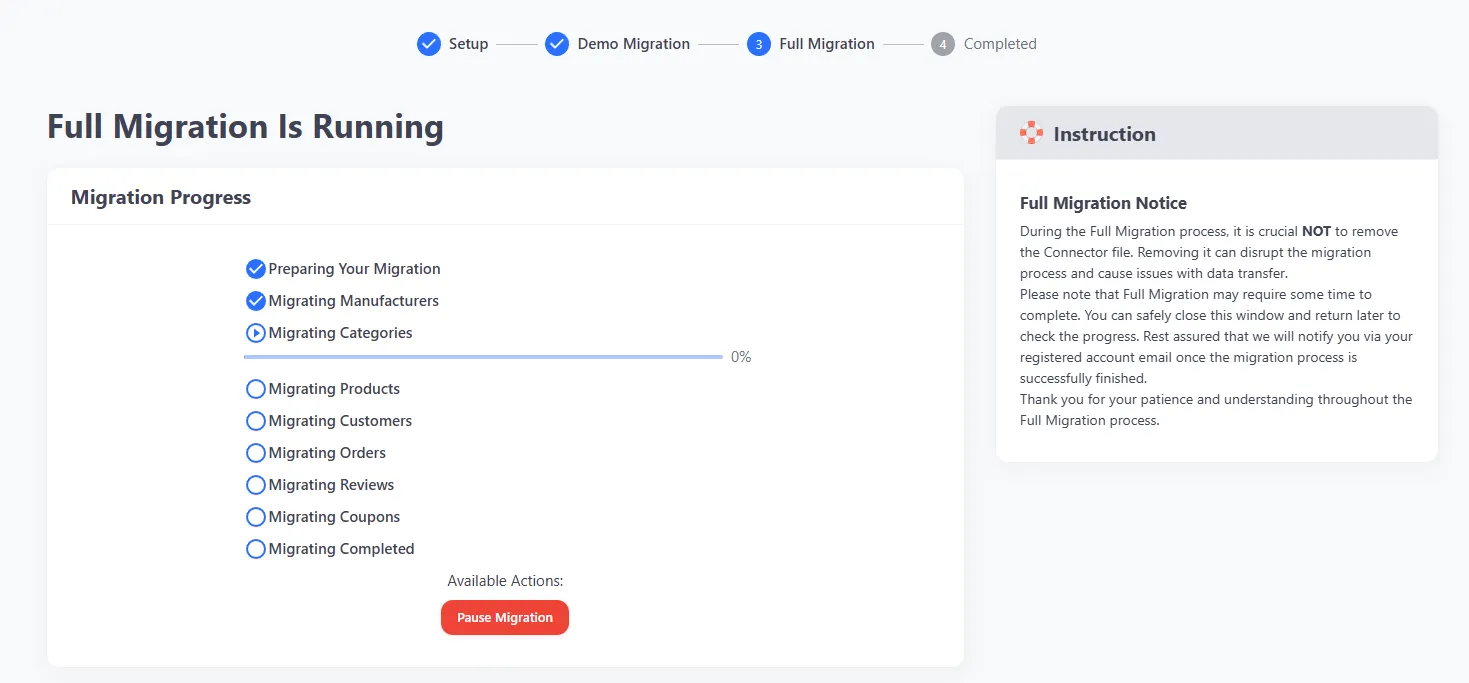Click the Migrating Completed text
This screenshot has width=1469, height=683.
342,549
